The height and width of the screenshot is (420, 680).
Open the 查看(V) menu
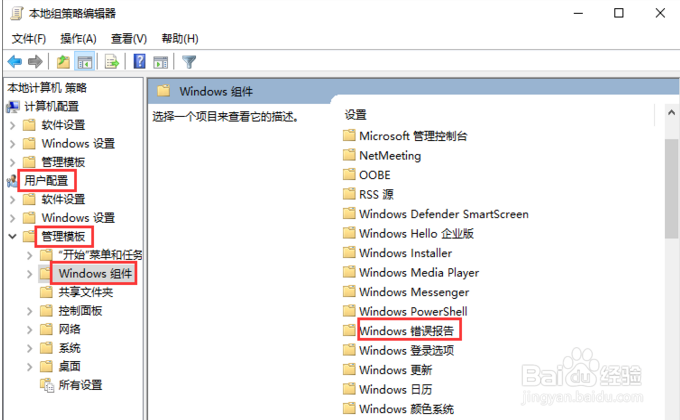pyautogui.click(x=129, y=39)
